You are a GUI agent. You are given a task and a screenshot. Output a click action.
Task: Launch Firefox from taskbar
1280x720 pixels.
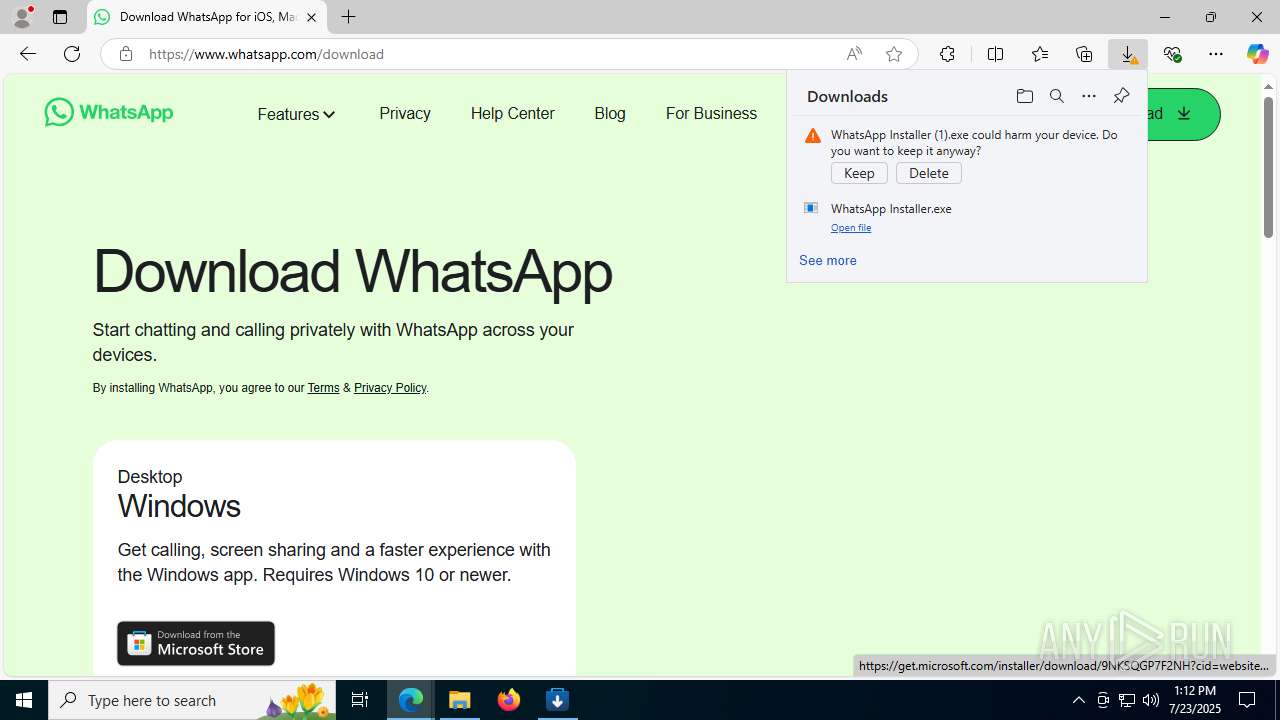[x=509, y=700]
